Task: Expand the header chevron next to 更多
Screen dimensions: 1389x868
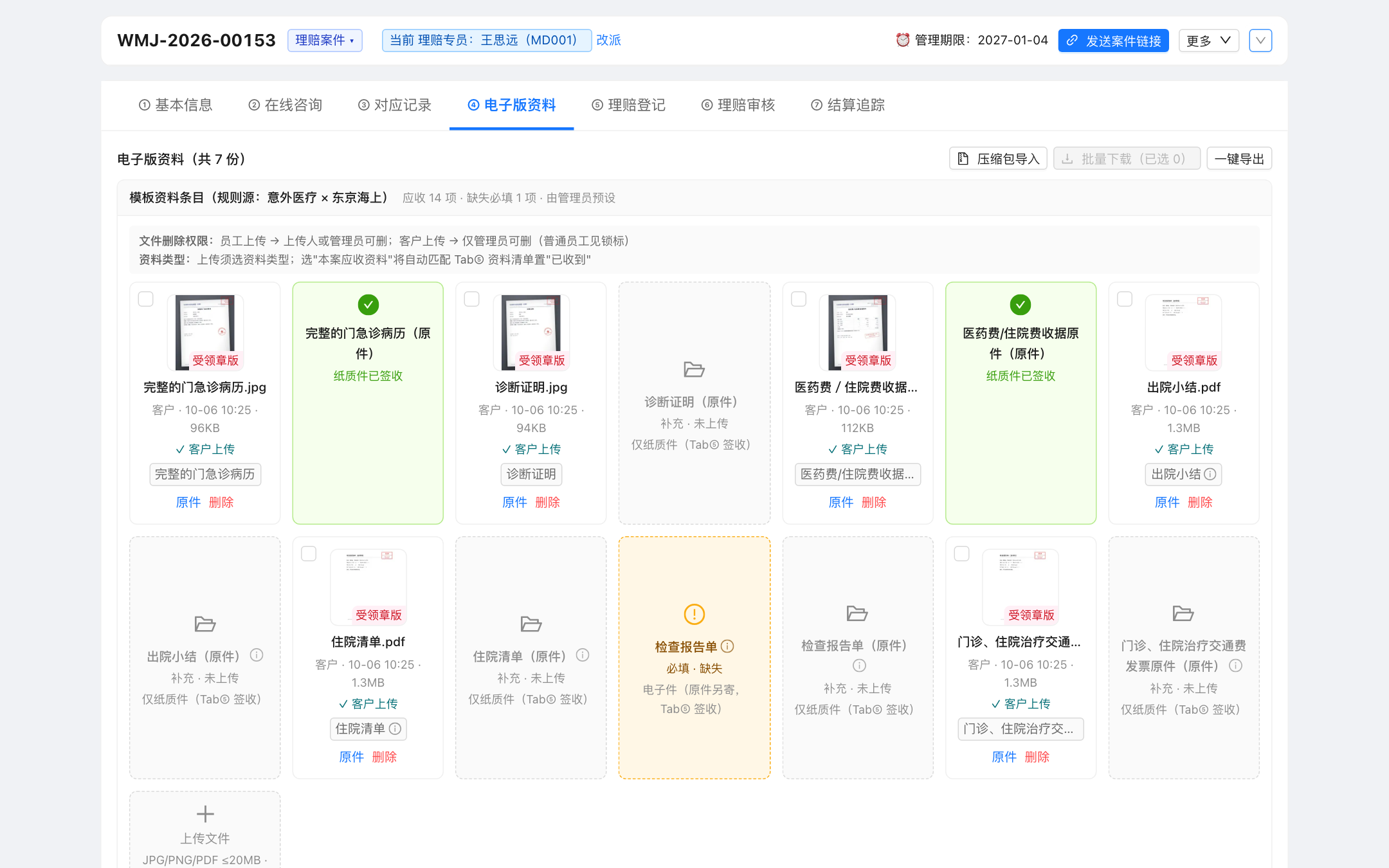Action: (1260, 41)
